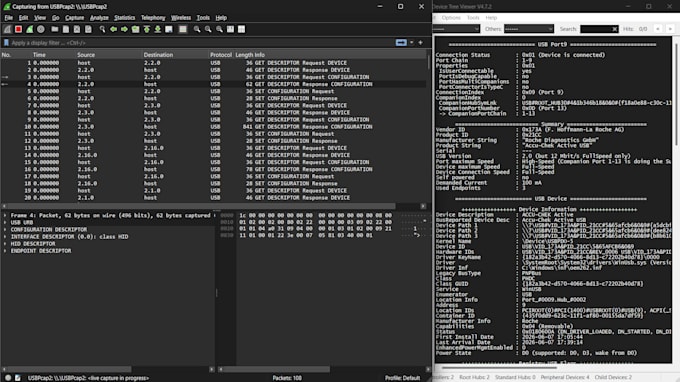The width and height of the screenshot is (680, 382).
Task: Go to previous search hit arrow
Action: pyautogui.click(x=658, y=29)
